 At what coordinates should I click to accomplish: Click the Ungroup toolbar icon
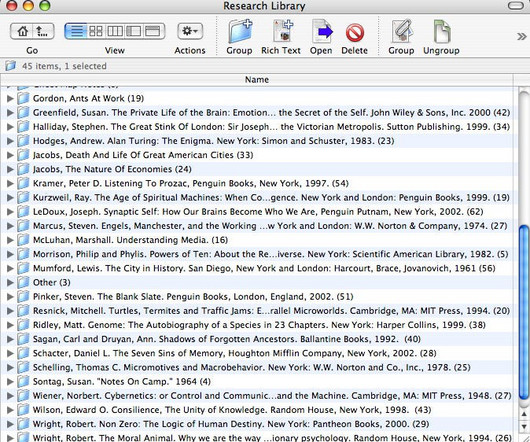point(441,31)
